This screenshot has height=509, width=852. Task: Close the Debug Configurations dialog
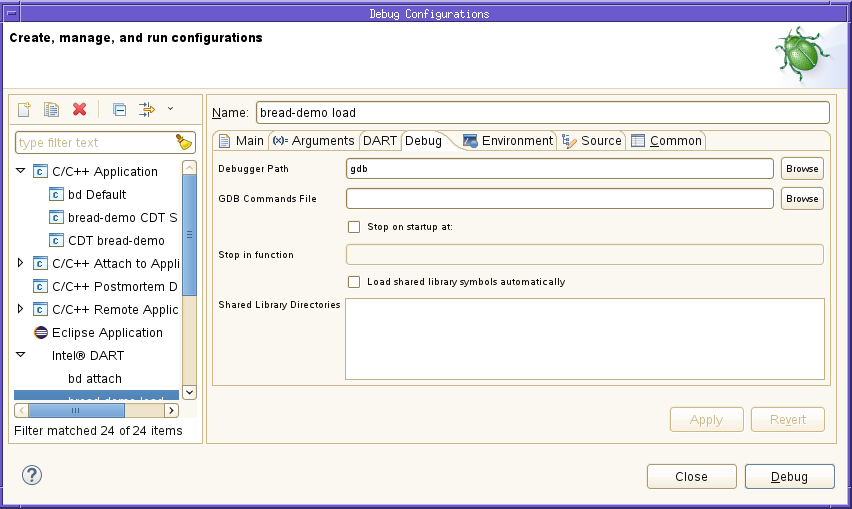point(692,476)
